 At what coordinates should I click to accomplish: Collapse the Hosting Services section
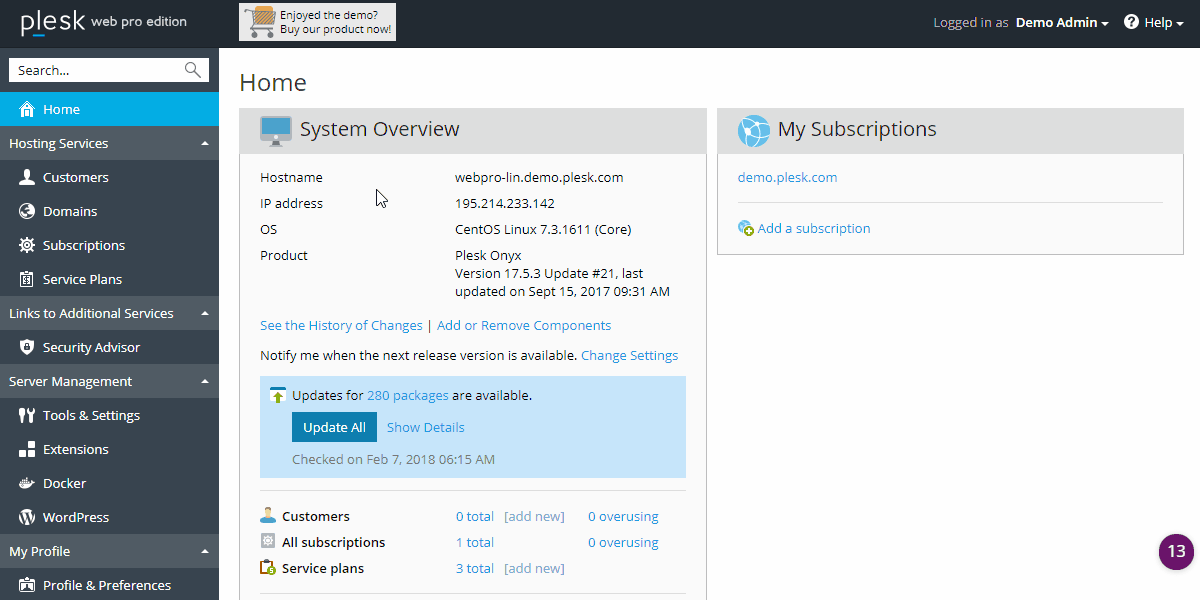point(109,143)
